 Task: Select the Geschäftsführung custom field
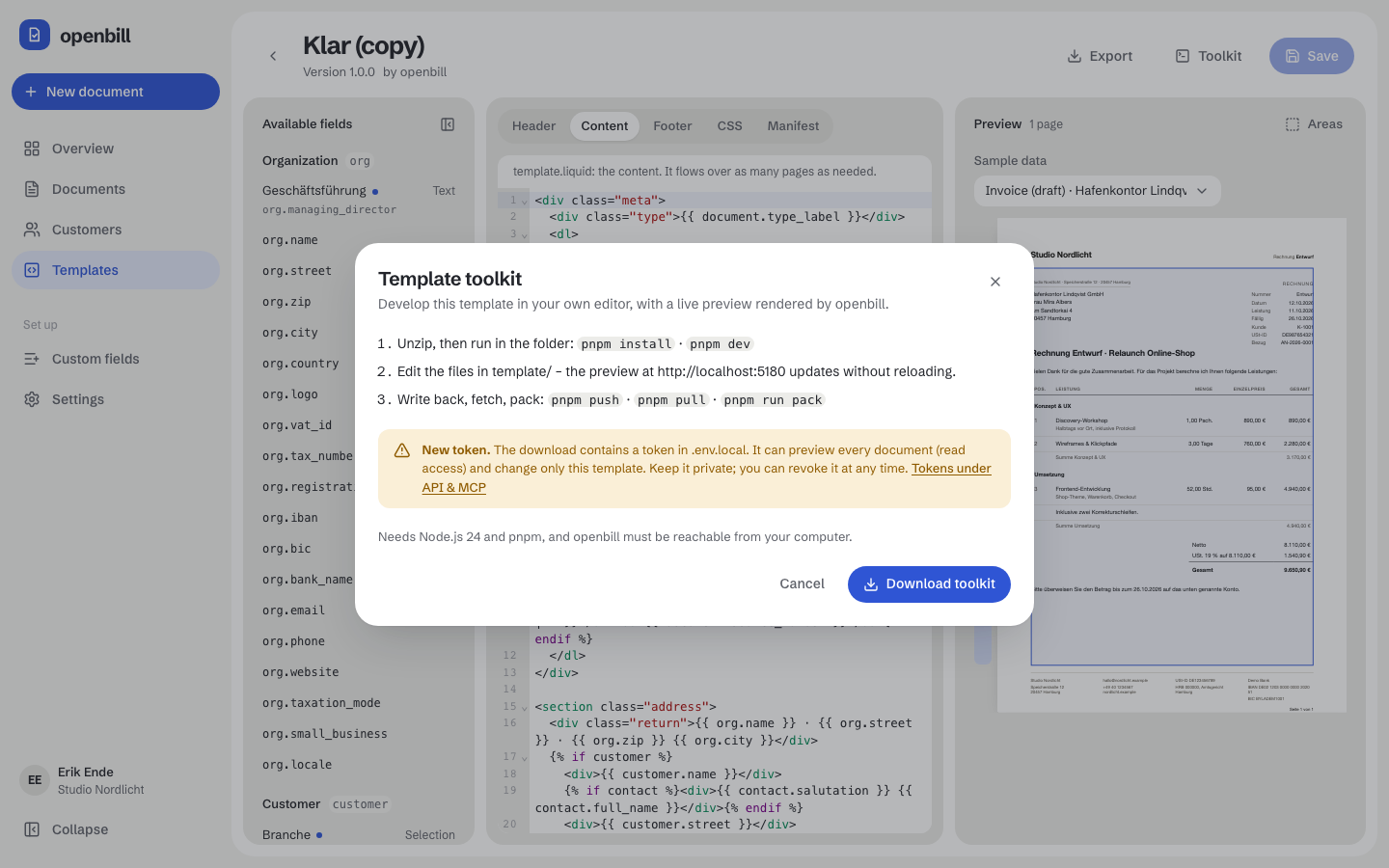(x=359, y=199)
